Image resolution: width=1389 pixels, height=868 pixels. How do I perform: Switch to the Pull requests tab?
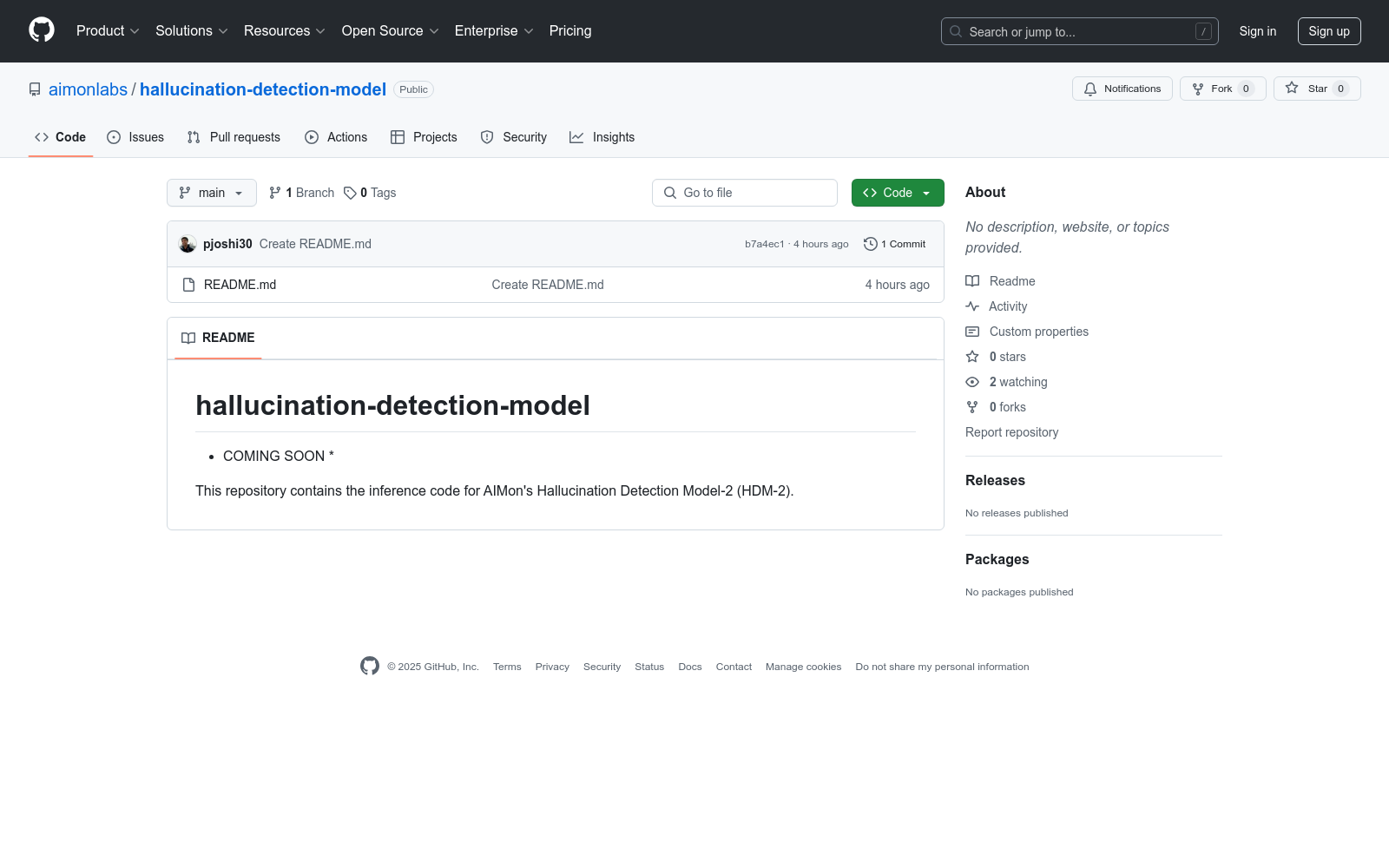(234, 137)
